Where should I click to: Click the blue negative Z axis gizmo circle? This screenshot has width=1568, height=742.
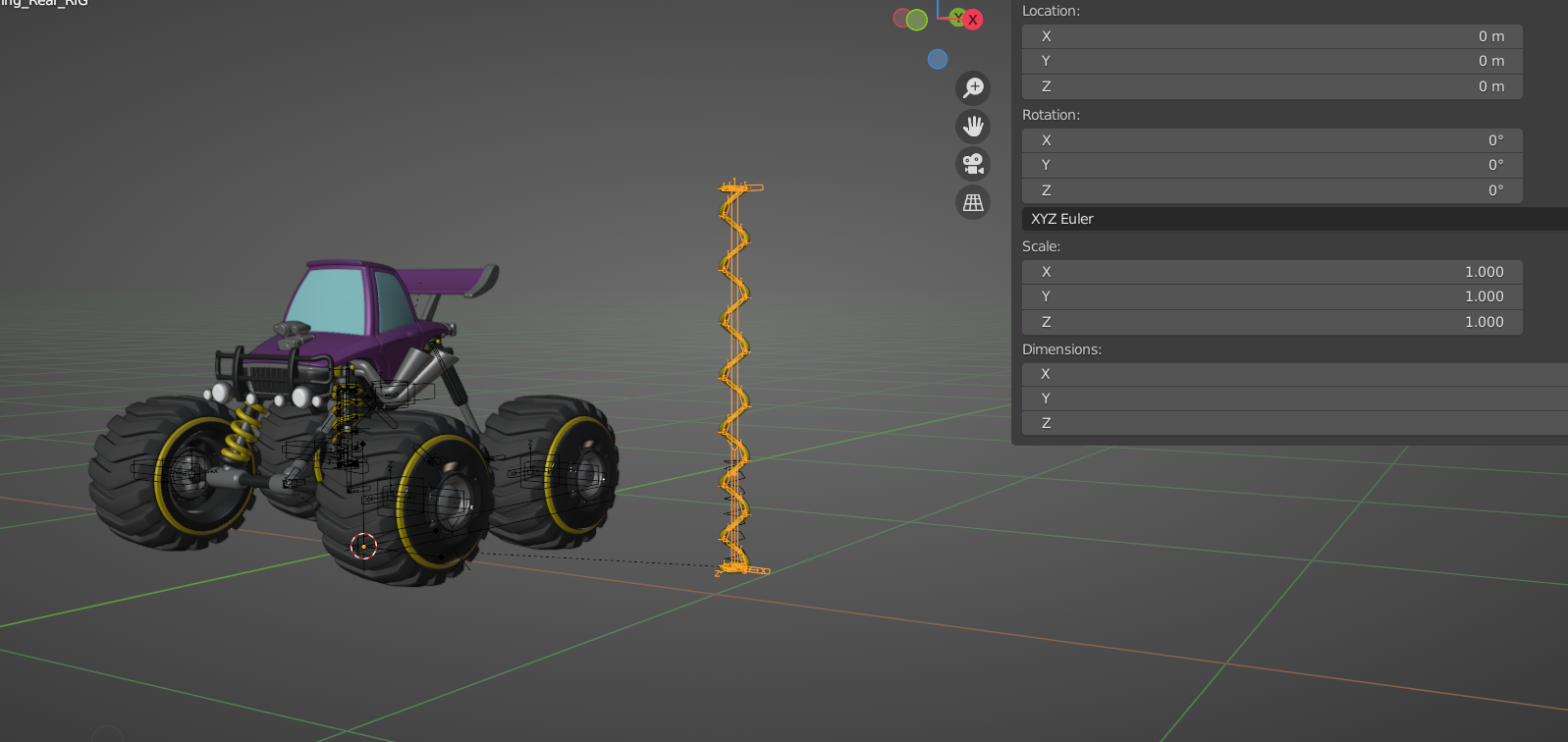tap(938, 59)
